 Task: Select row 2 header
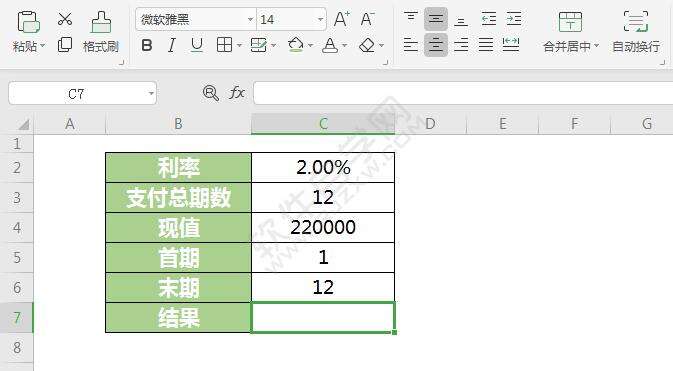coord(16,167)
